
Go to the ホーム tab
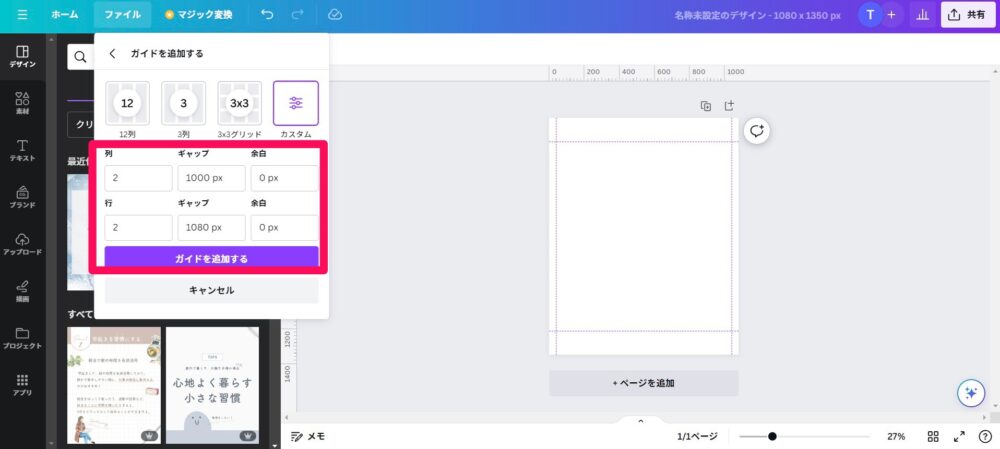65,15
